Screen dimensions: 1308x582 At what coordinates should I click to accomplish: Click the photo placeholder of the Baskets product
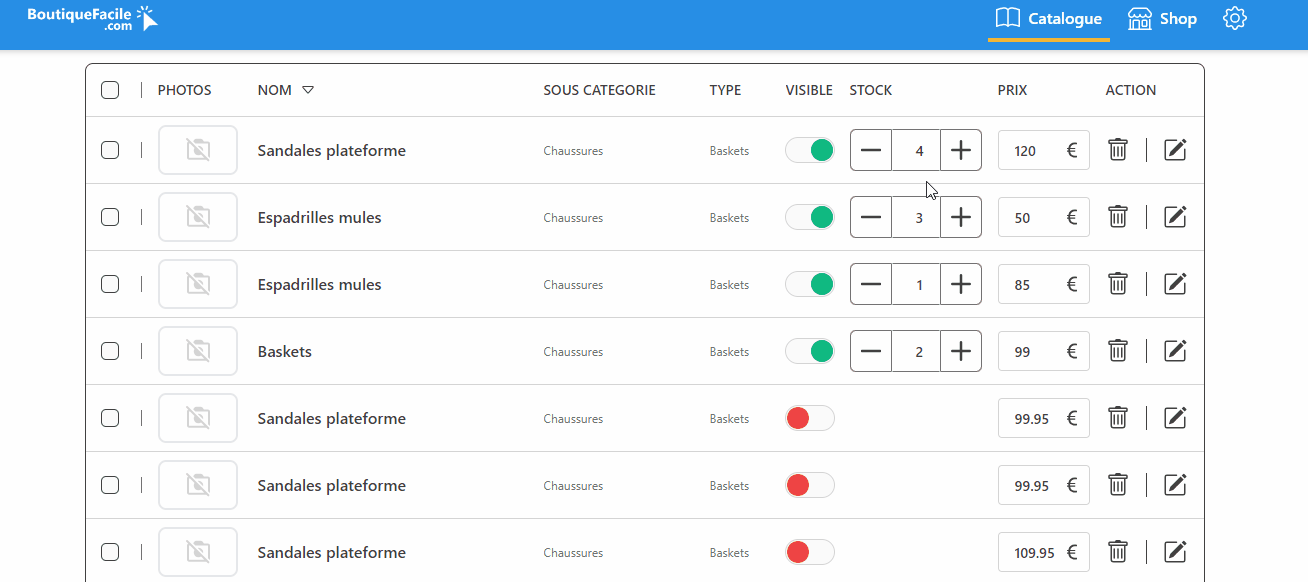198,351
